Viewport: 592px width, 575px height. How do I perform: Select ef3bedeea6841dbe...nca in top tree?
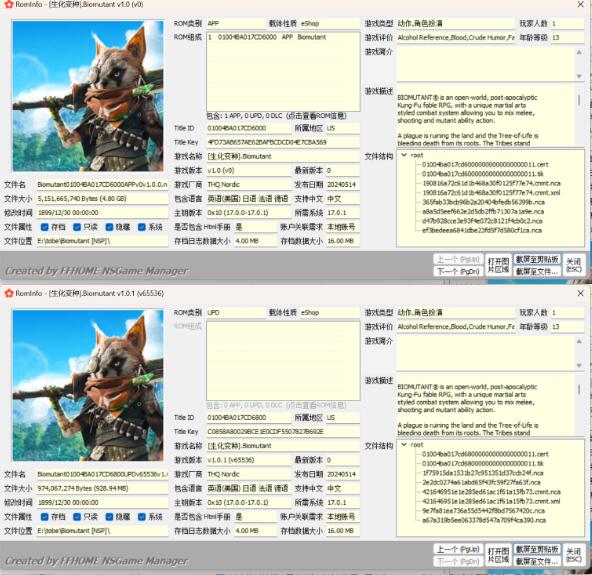(482, 230)
